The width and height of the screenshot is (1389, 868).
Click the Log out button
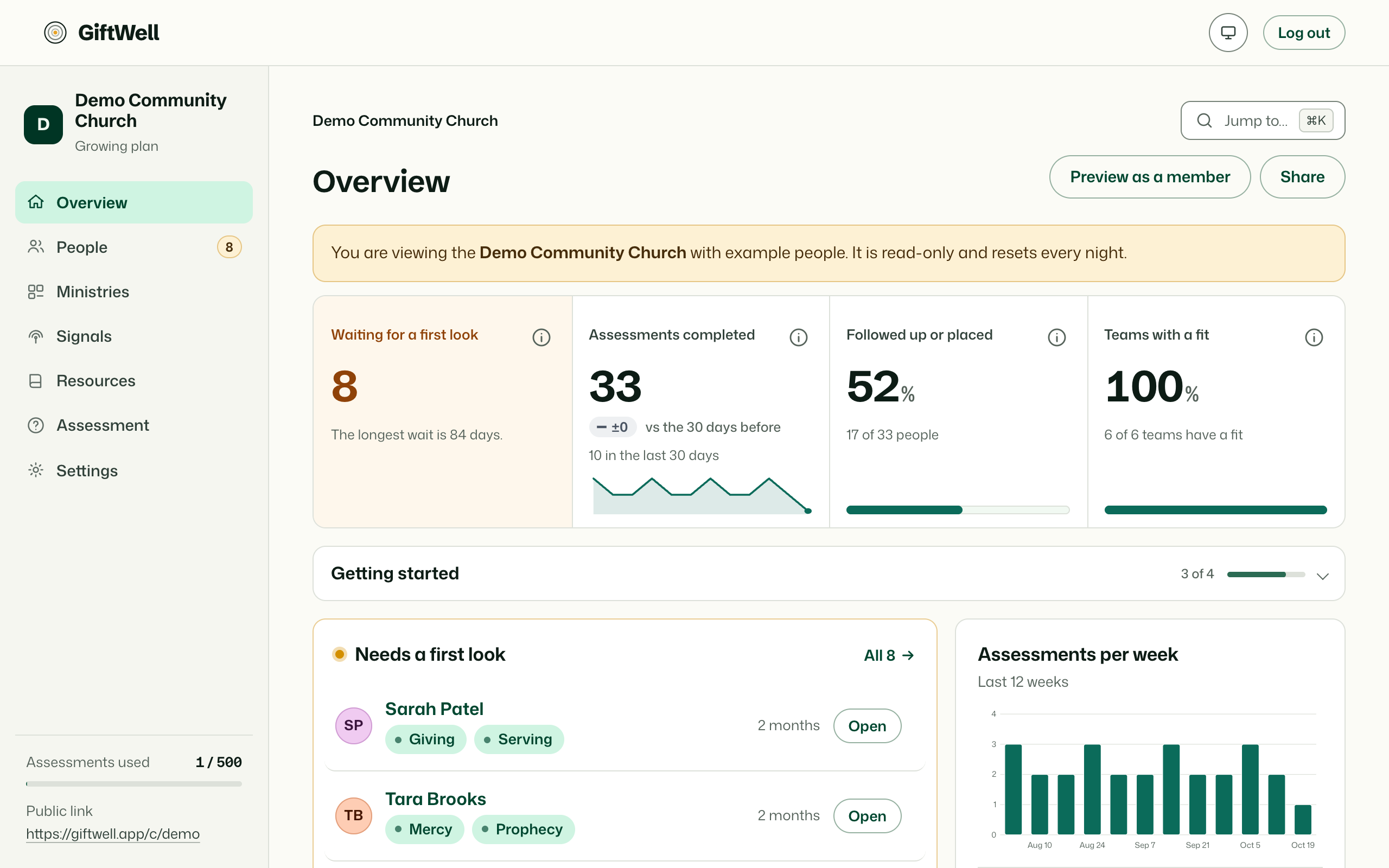click(1303, 33)
